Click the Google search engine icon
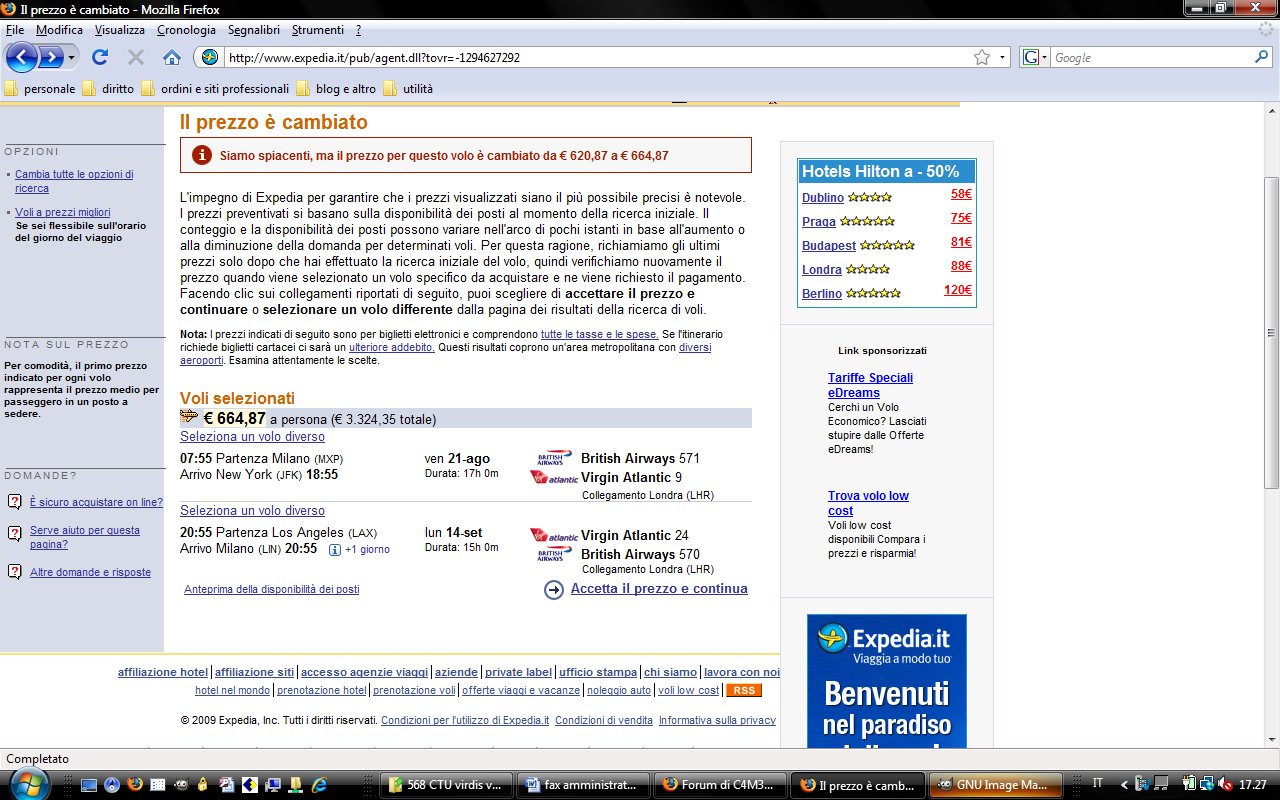The height and width of the screenshot is (800, 1280). coord(1030,57)
